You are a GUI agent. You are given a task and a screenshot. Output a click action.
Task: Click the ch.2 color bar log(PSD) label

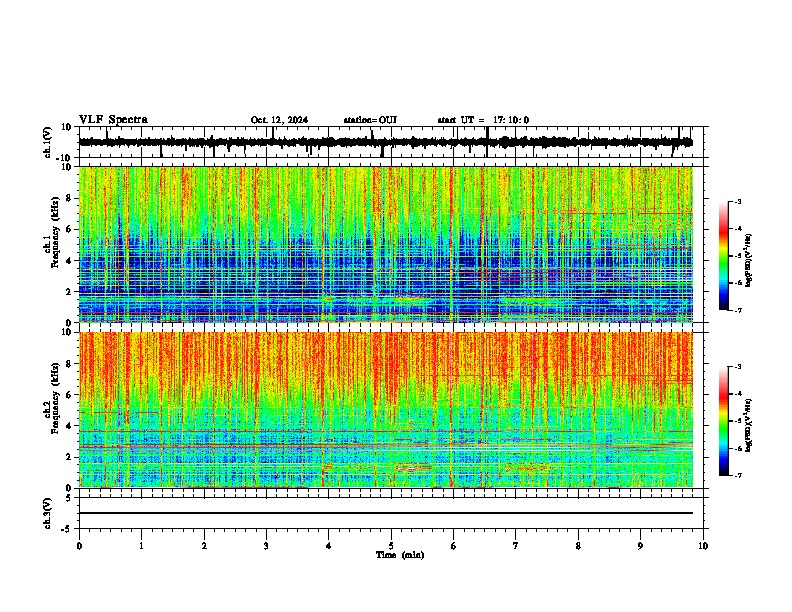click(748, 425)
